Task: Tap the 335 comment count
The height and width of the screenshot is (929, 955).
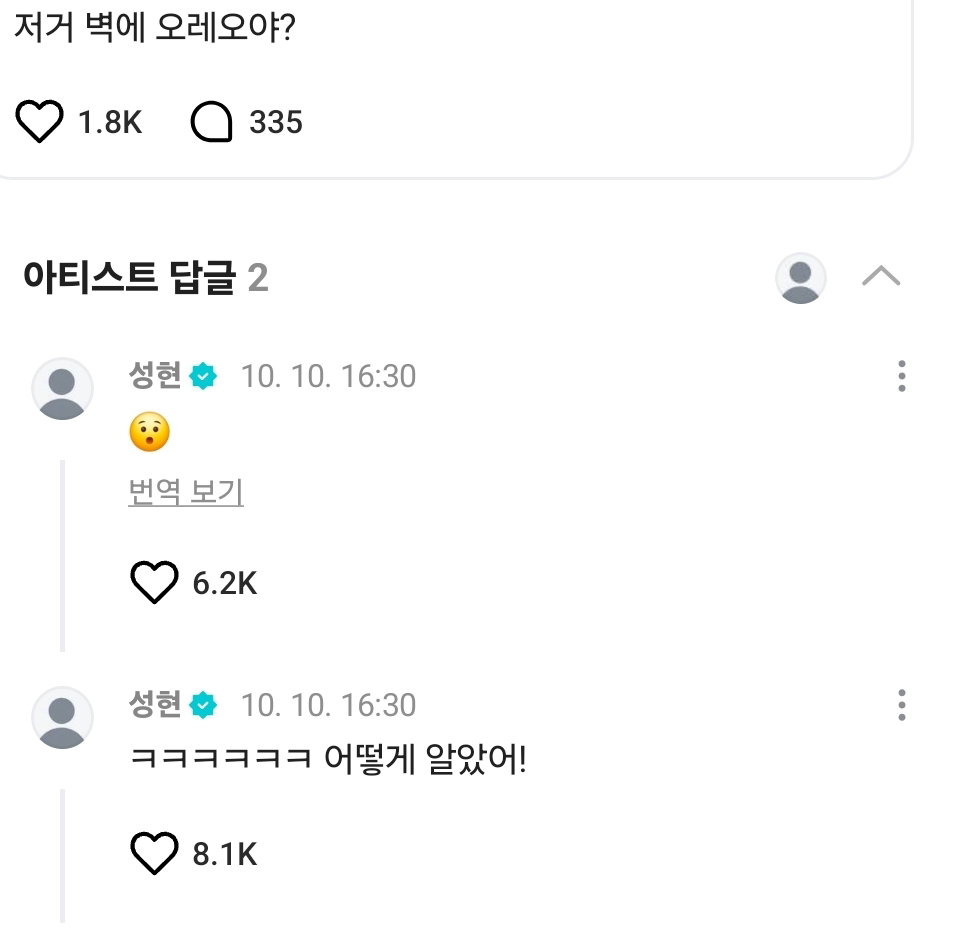Action: click(275, 122)
